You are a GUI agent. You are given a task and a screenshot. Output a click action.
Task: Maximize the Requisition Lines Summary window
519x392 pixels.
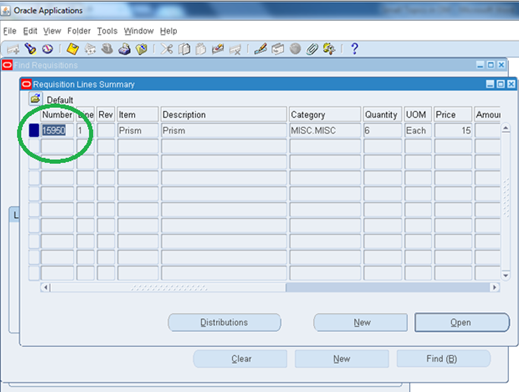click(x=500, y=84)
